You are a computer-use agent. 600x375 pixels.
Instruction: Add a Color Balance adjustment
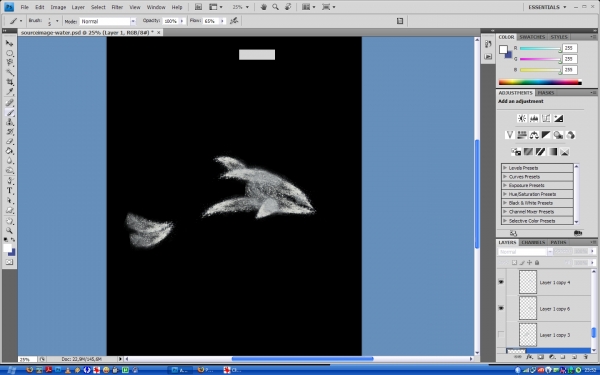coord(534,135)
